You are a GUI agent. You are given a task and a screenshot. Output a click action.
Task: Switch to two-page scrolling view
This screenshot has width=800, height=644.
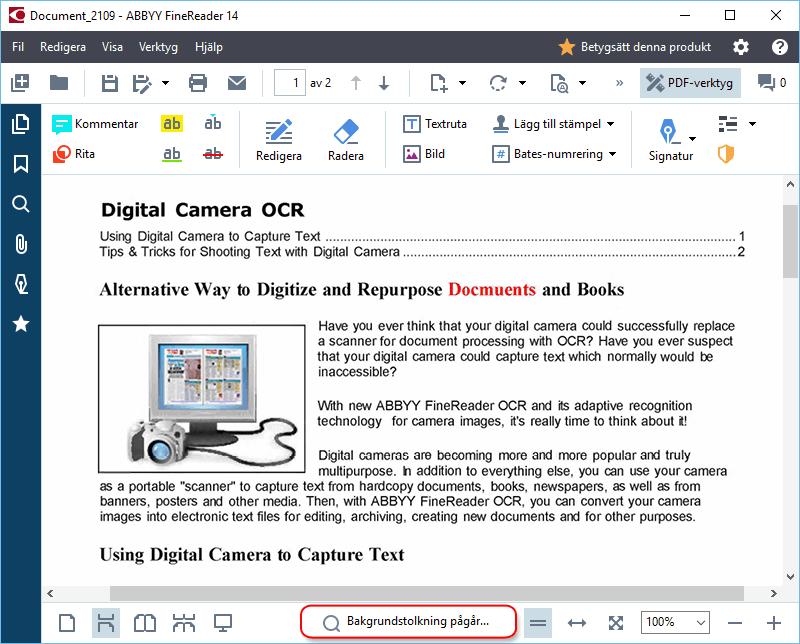pyautogui.click(x=184, y=623)
